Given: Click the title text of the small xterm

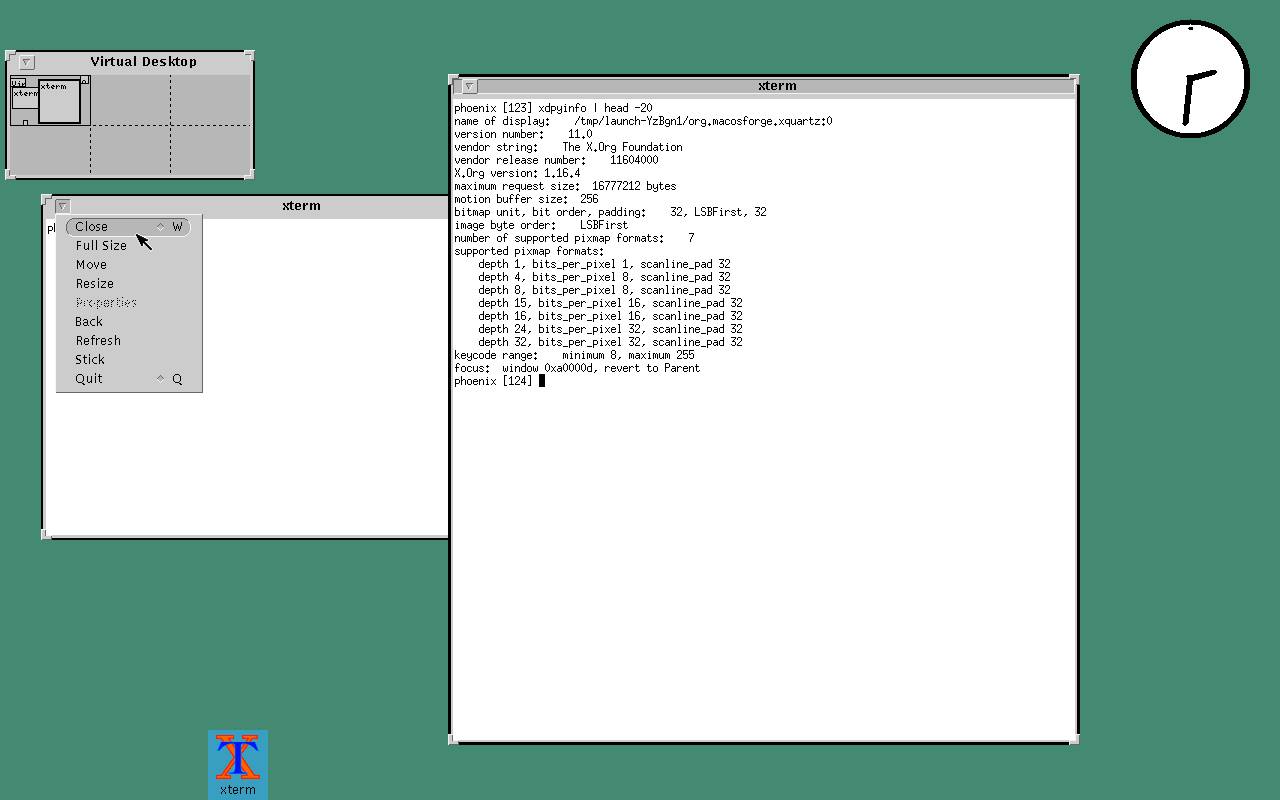Looking at the screenshot, I should point(301,206).
